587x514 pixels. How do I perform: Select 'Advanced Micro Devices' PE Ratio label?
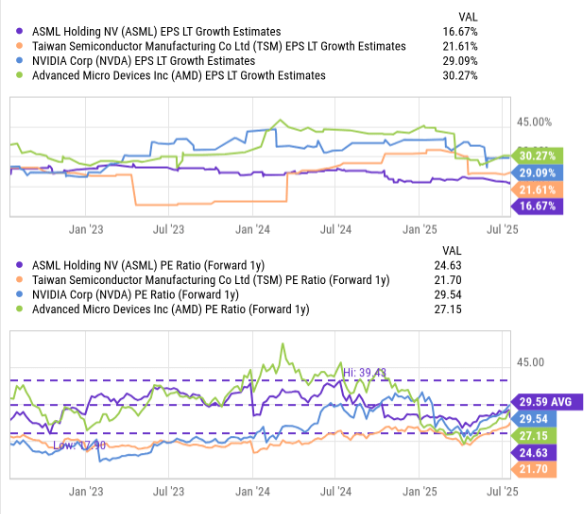click(171, 309)
